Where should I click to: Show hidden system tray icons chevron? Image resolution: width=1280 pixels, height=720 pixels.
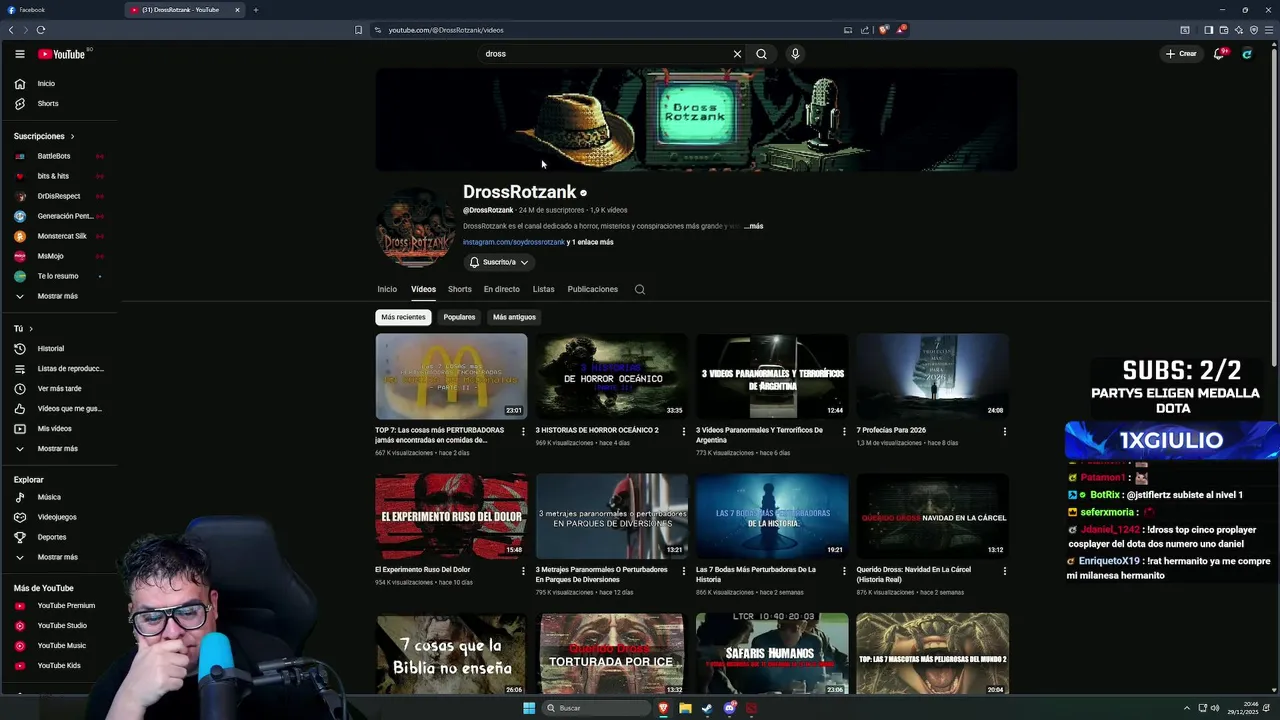(x=1187, y=708)
